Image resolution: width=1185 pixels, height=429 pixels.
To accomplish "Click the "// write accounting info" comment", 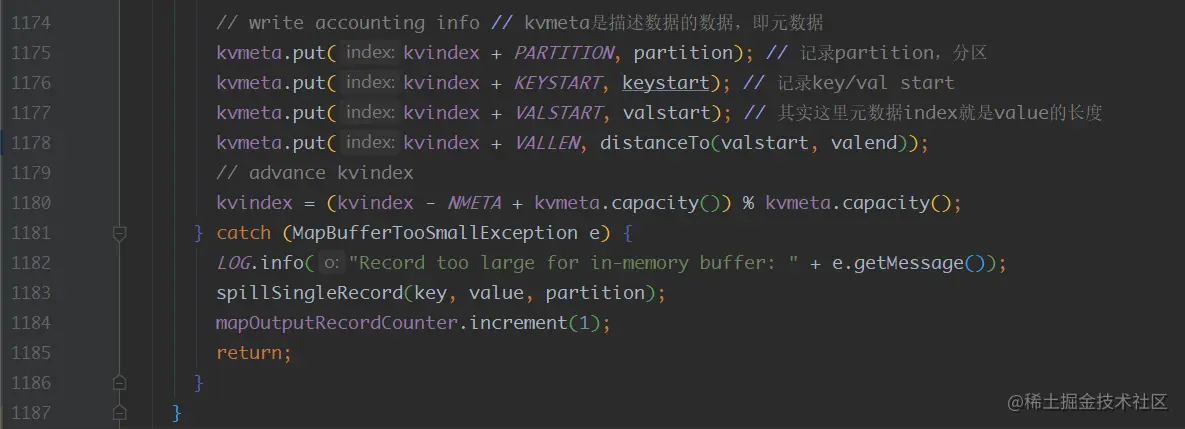I will point(348,23).
